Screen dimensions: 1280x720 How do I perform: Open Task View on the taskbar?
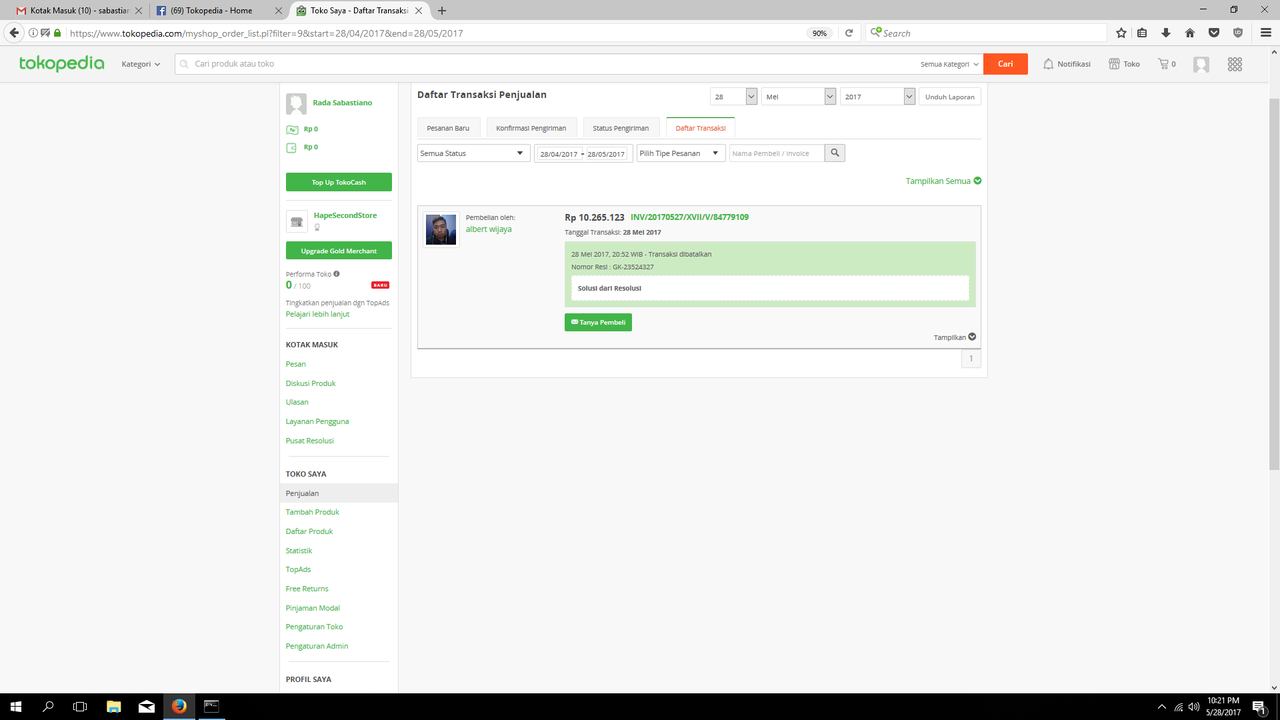(x=80, y=706)
